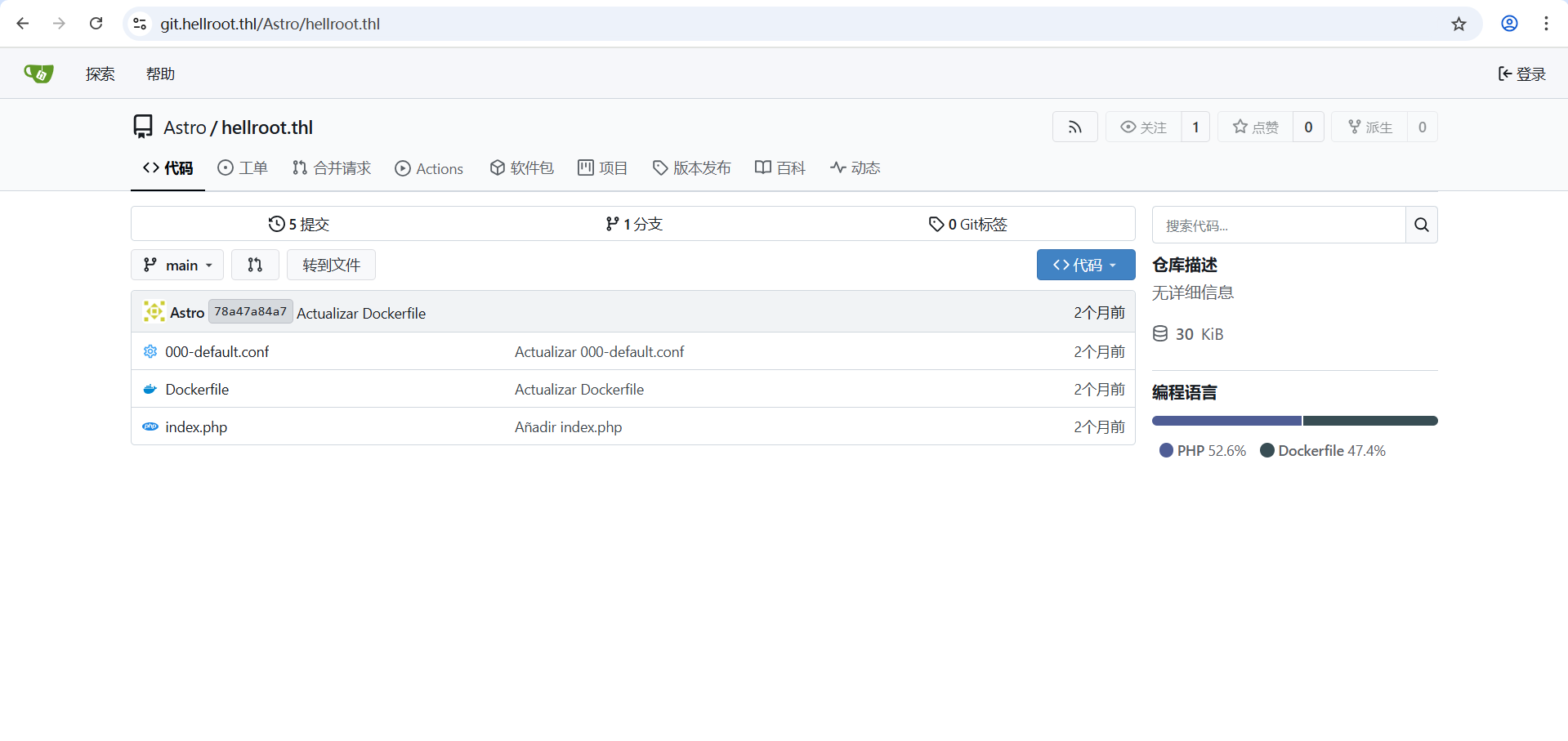This screenshot has height=741, width=1568.
Task: Open the 软件包 packages tab
Action: click(522, 168)
